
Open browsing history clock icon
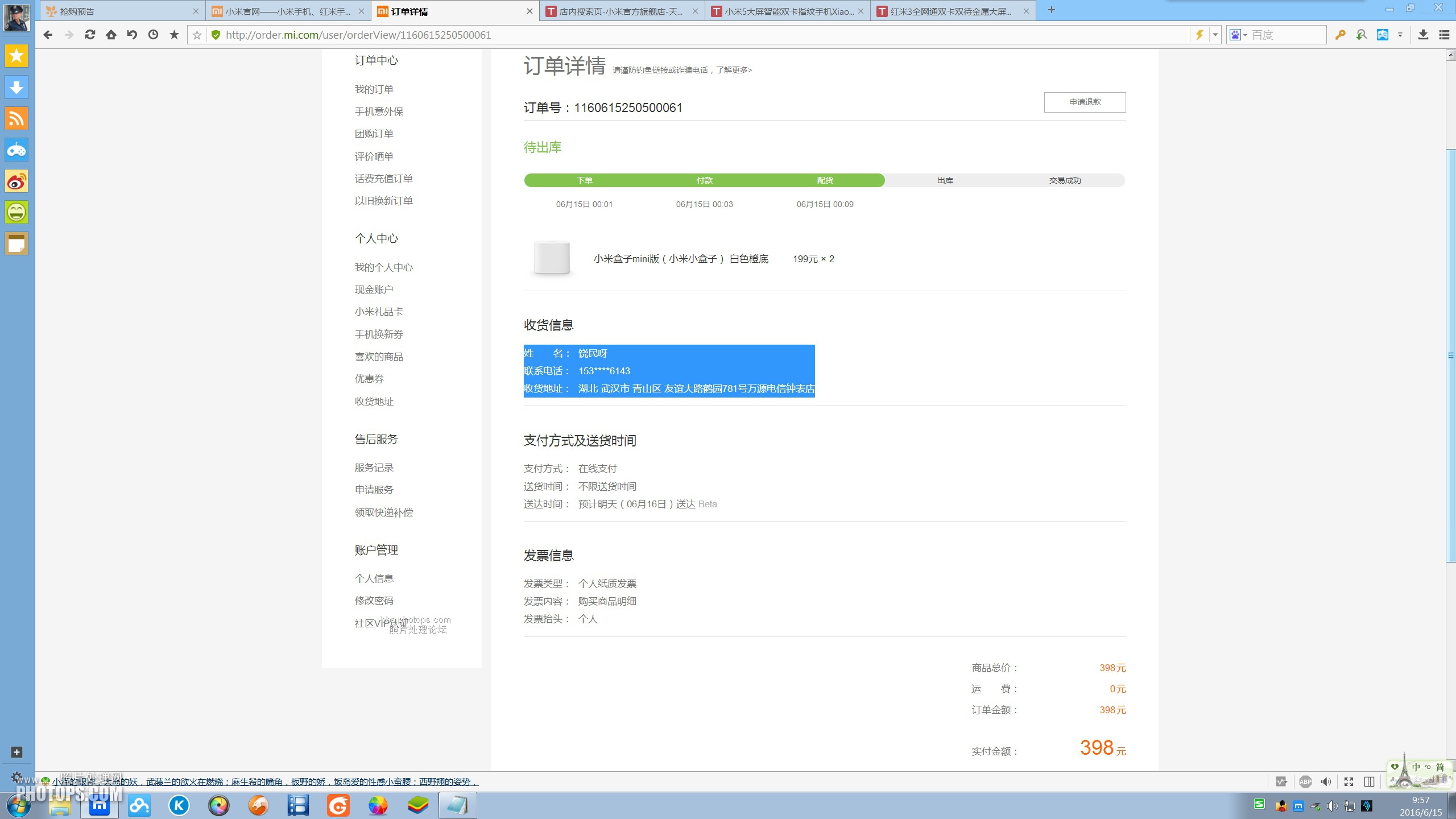tap(153, 35)
